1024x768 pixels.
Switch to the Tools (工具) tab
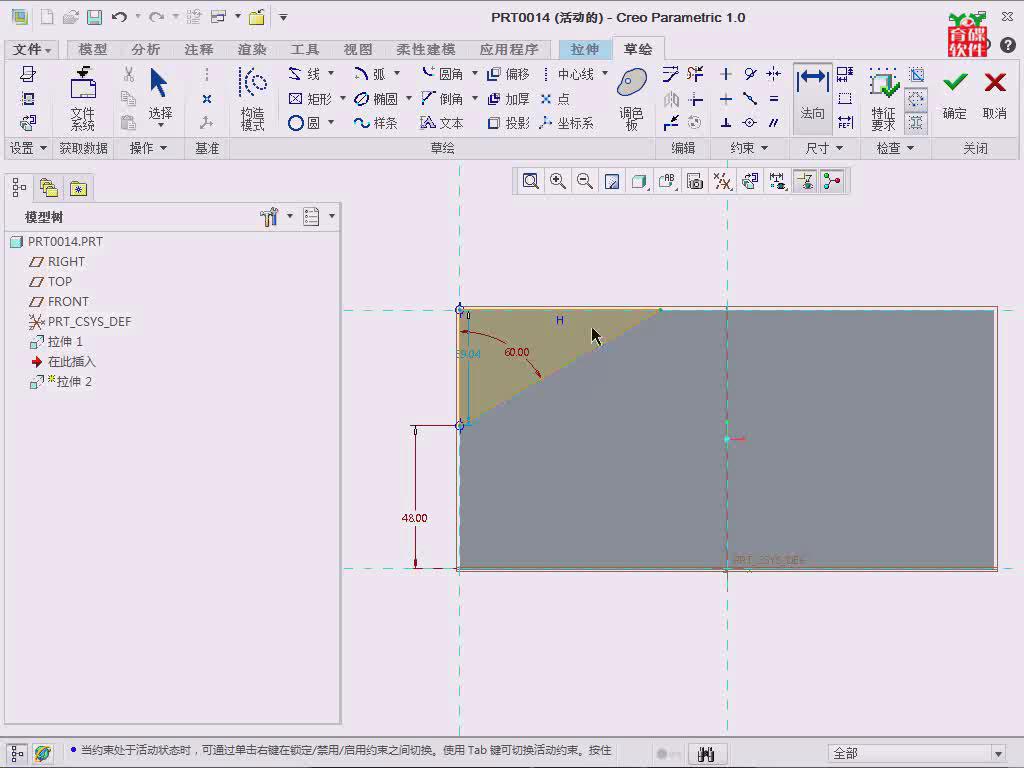[x=304, y=49]
